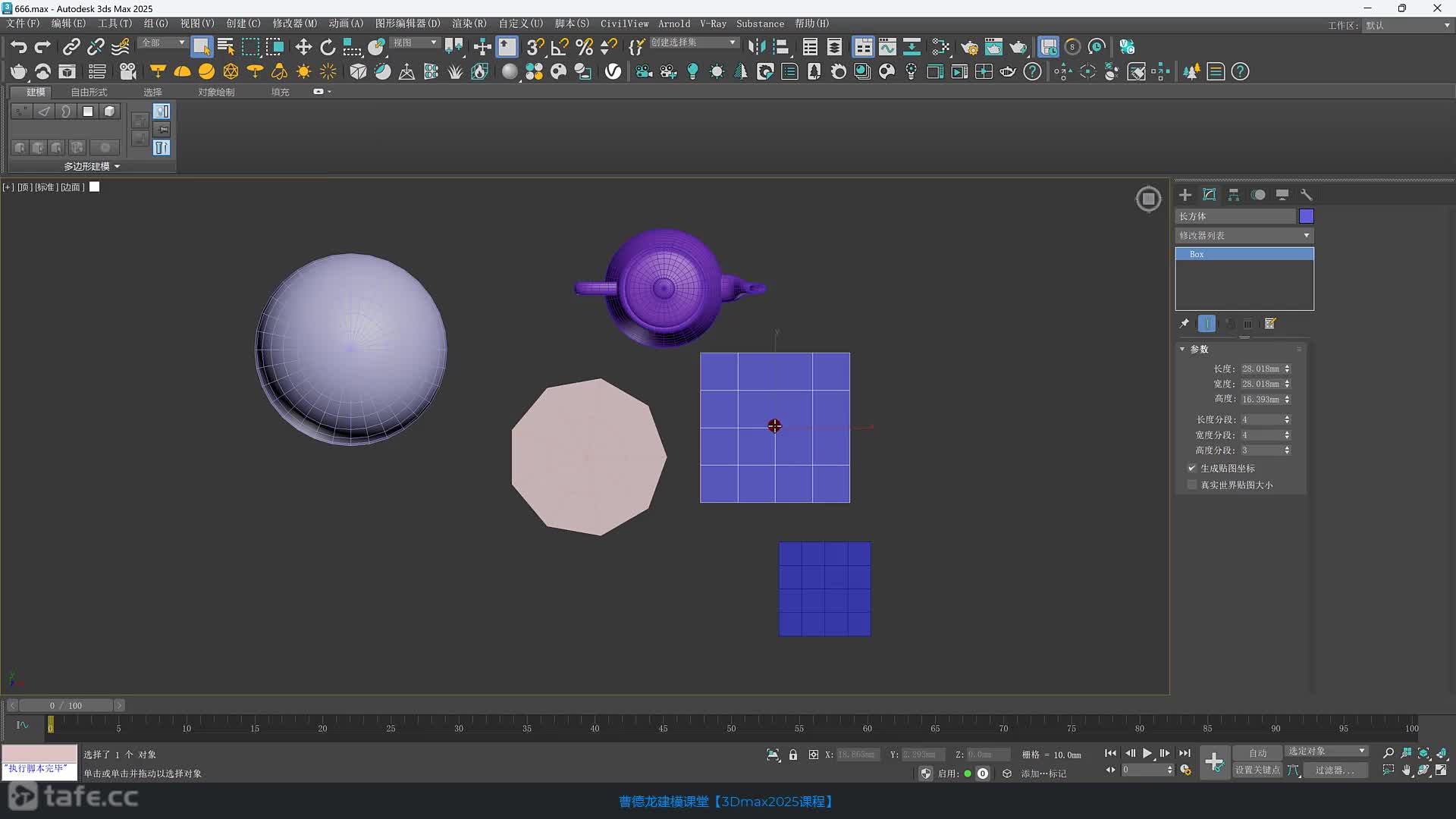Click the gray material sphere icon
Viewport: 1456px width, 819px height.
coord(510,71)
